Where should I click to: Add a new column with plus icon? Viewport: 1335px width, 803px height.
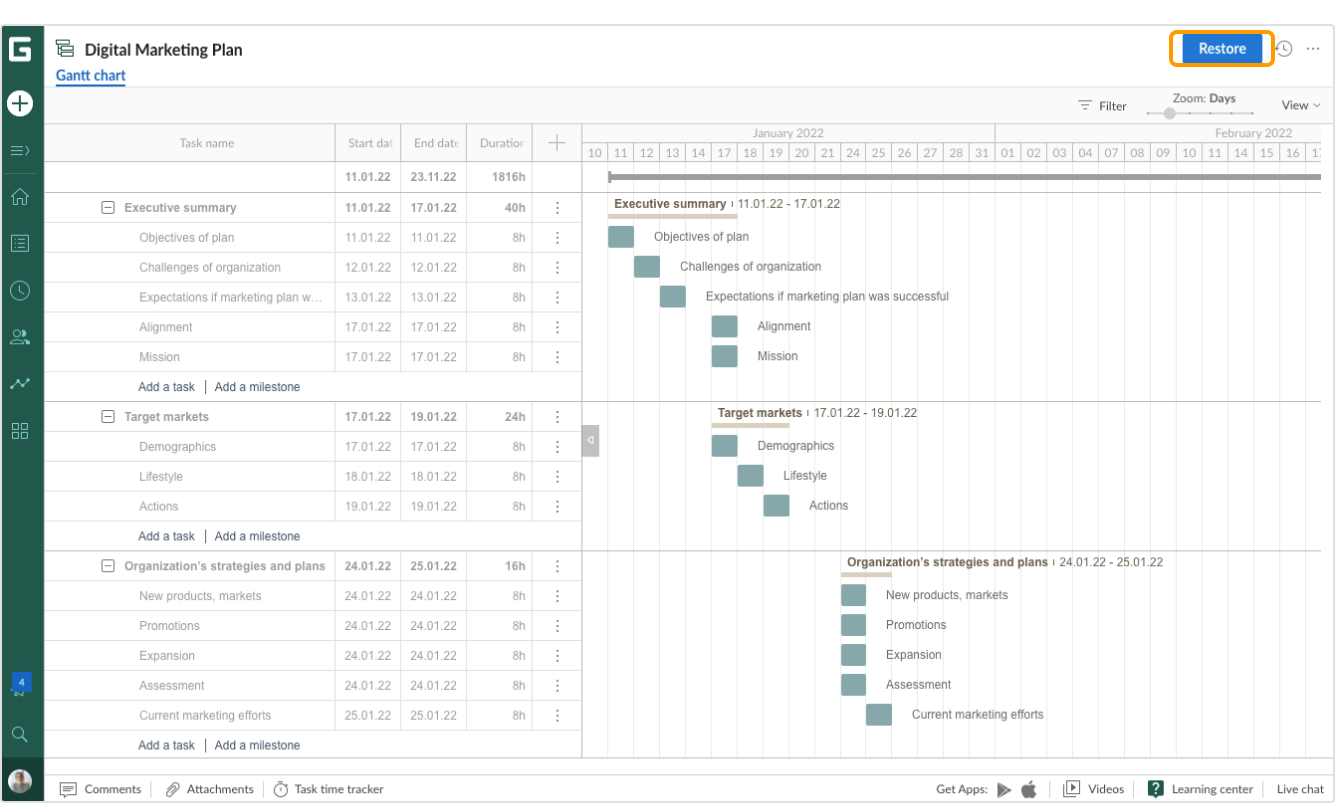(x=557, y=143)
